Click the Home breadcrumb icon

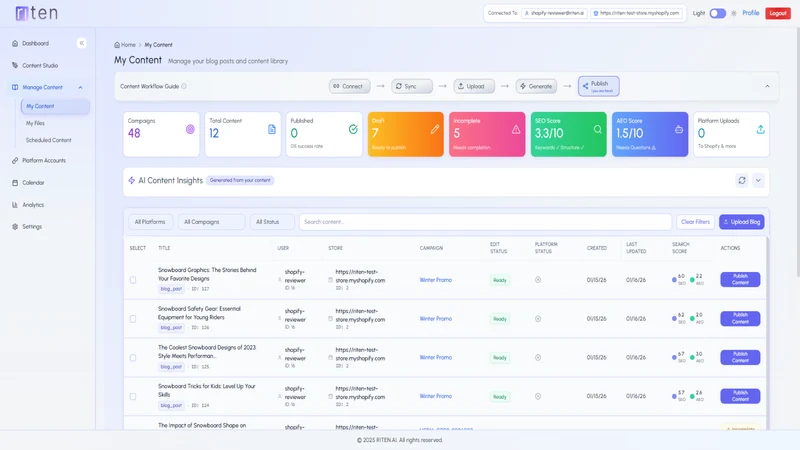click(x=117, y=45)
